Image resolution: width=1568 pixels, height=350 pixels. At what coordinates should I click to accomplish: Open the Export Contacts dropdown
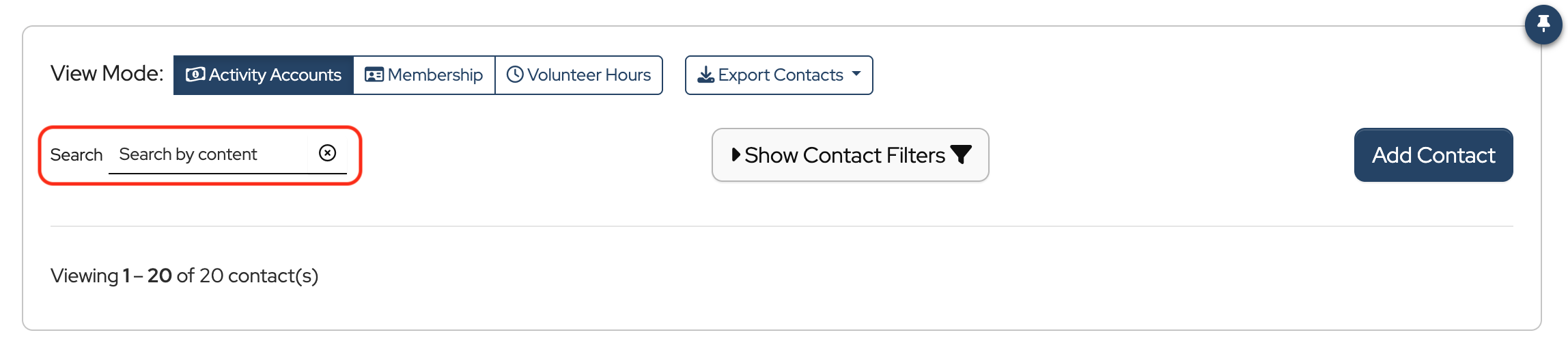click(779, 75)
